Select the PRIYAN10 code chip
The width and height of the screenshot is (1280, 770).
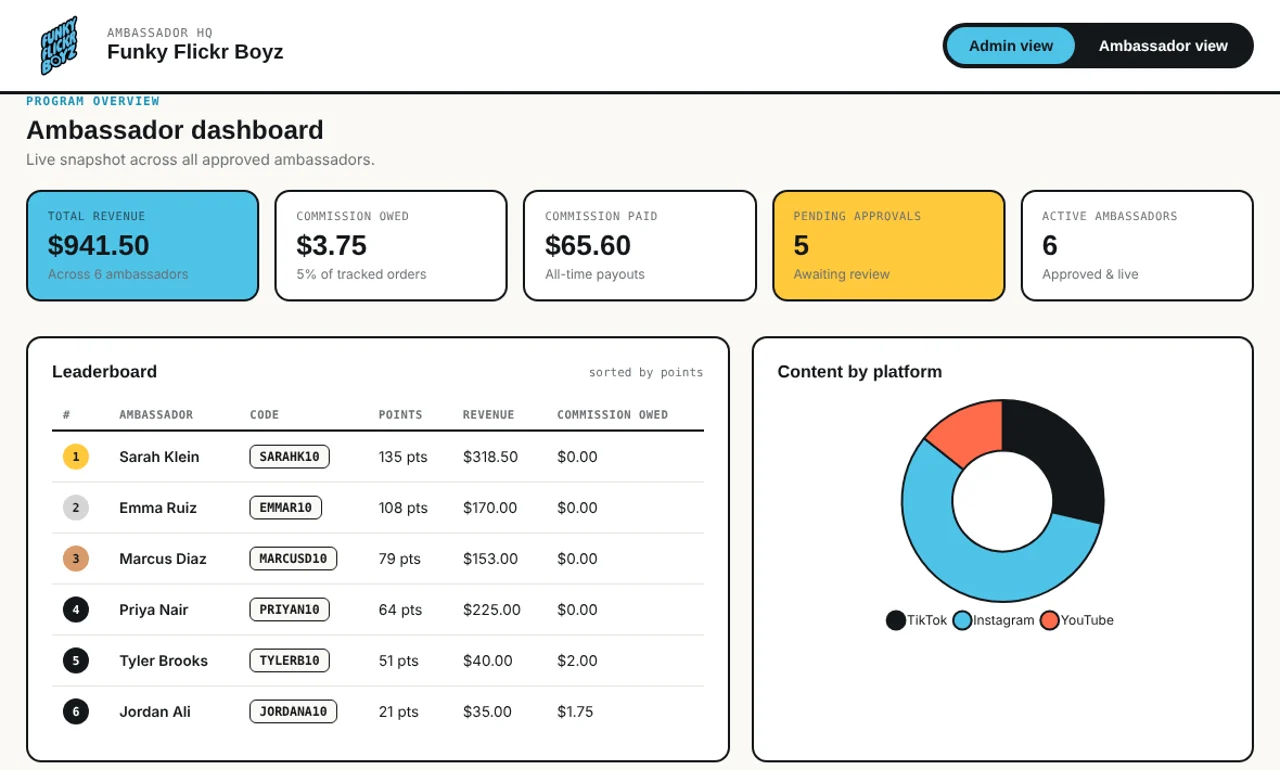tap(289, 610)
